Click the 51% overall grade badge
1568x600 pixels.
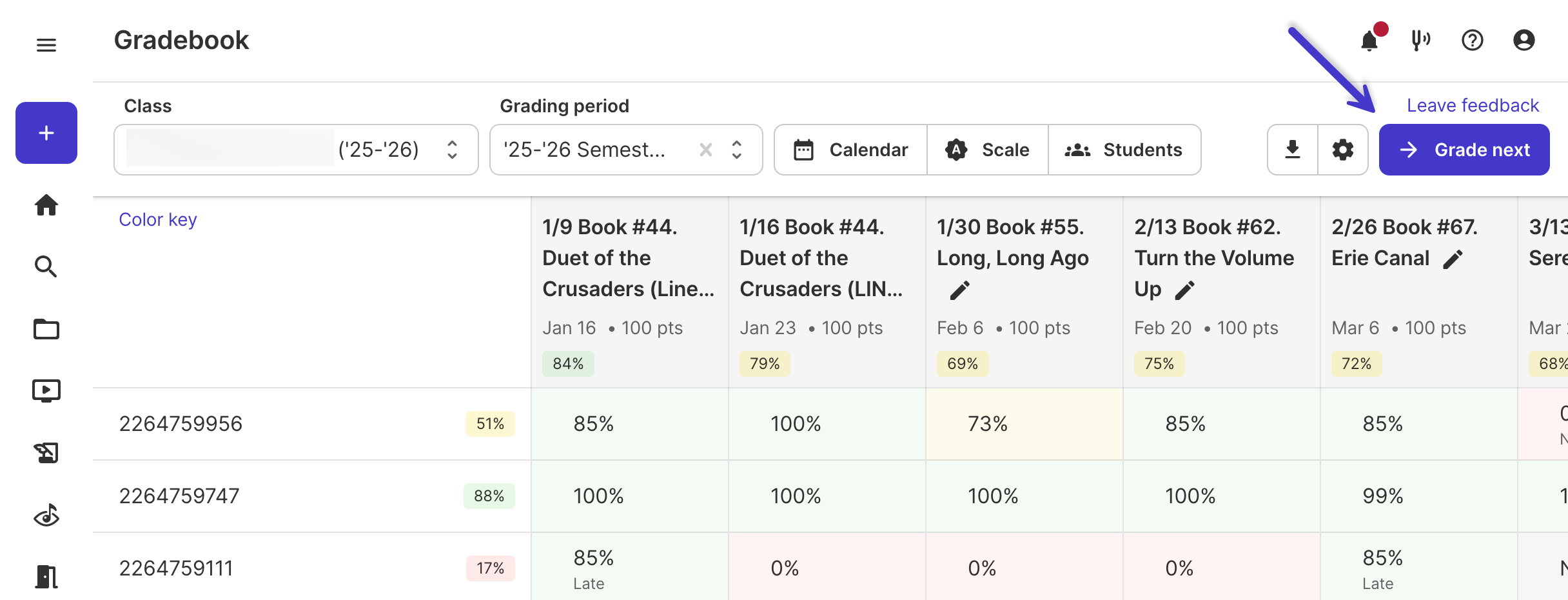tap(490, 424)
